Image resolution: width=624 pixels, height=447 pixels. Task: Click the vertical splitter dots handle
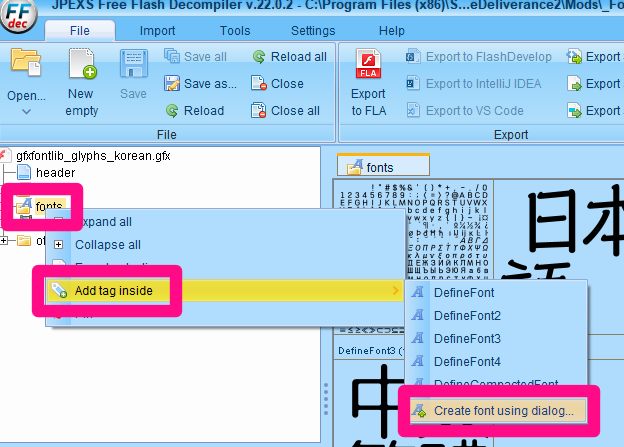(326, 399)
